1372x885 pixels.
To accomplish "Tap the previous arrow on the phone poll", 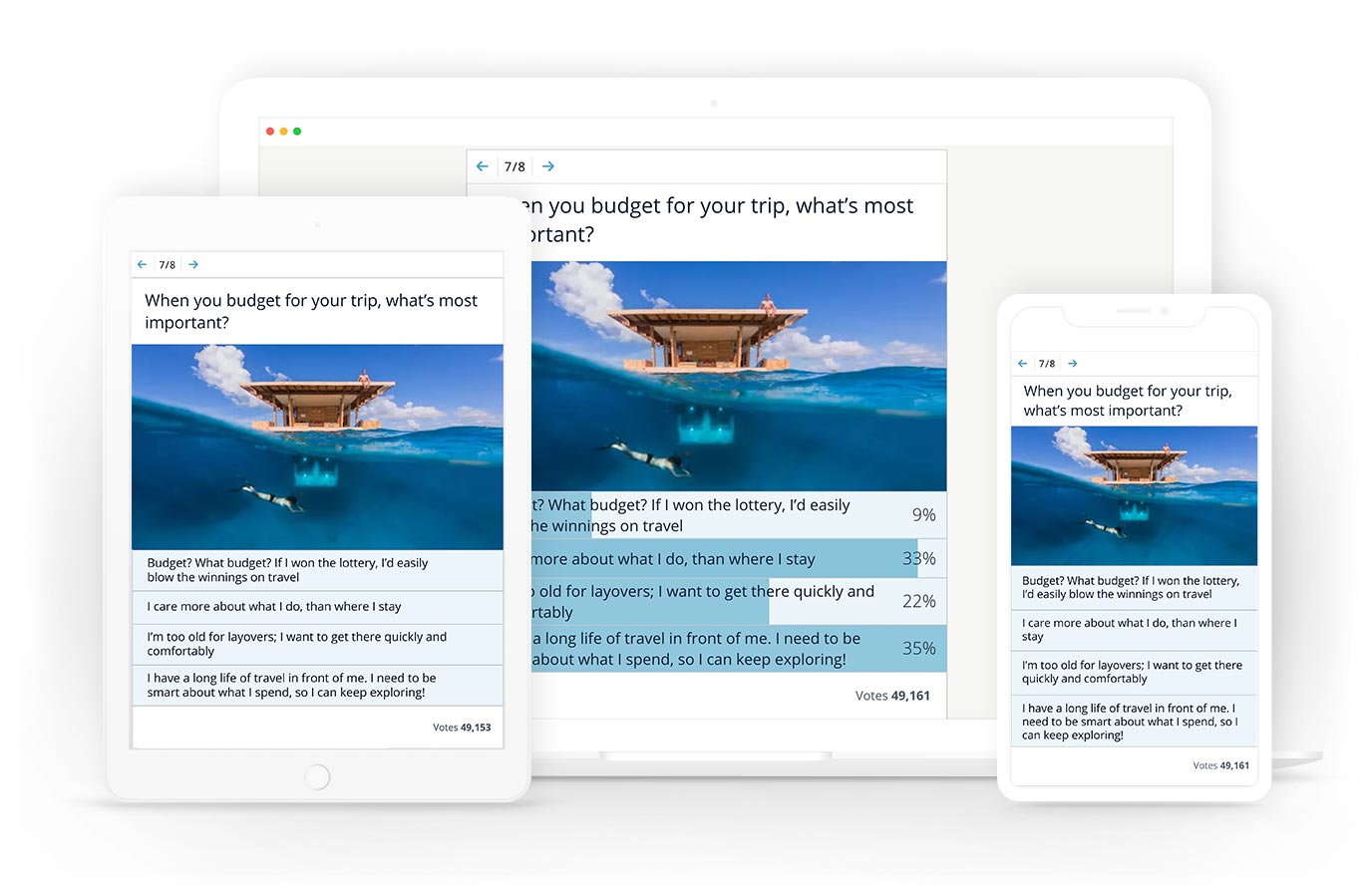I will (x=1022, y=364).
